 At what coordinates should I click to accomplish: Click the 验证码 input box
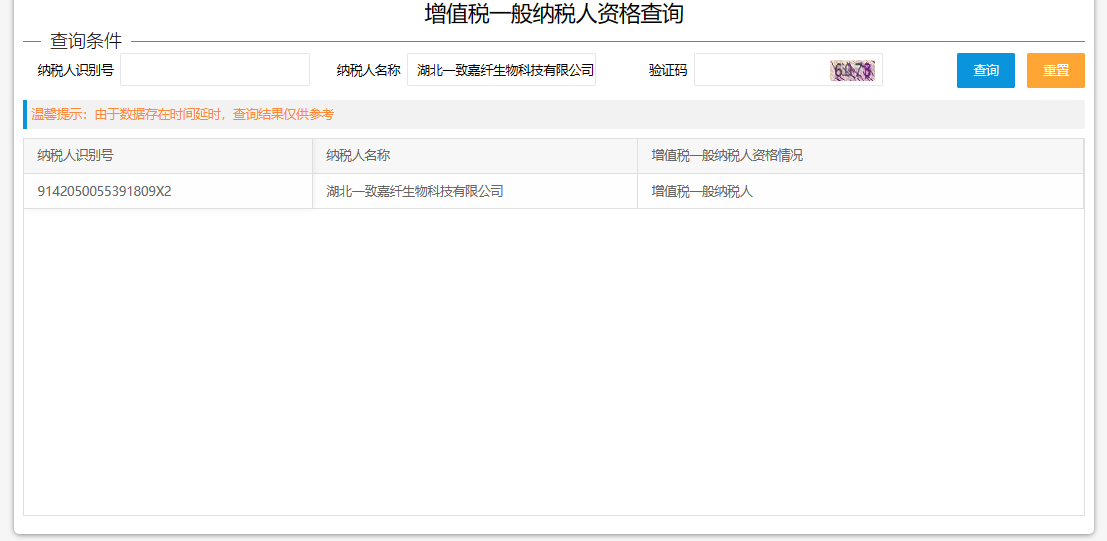(760, 70)
